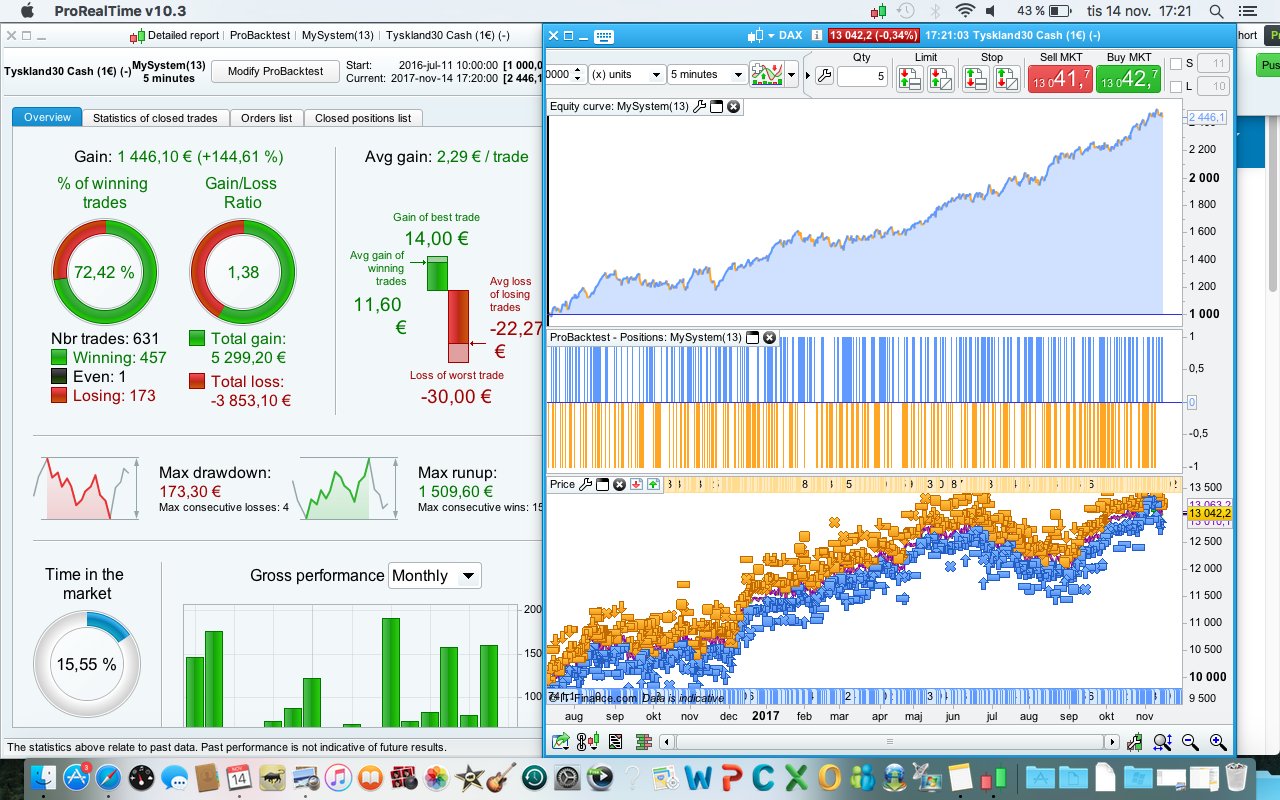Screen dimensions: 1280x800
Task: Click the magnifier with blue arrows icon
Action: point(1162,742)
